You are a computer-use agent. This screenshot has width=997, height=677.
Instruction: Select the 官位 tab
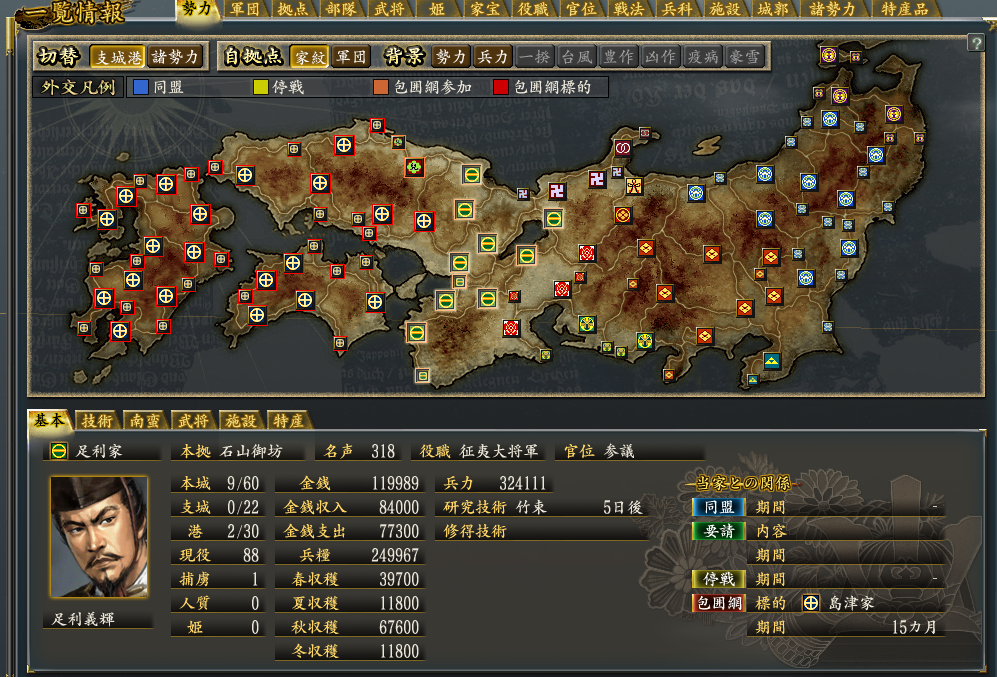[x=581, y=9]
